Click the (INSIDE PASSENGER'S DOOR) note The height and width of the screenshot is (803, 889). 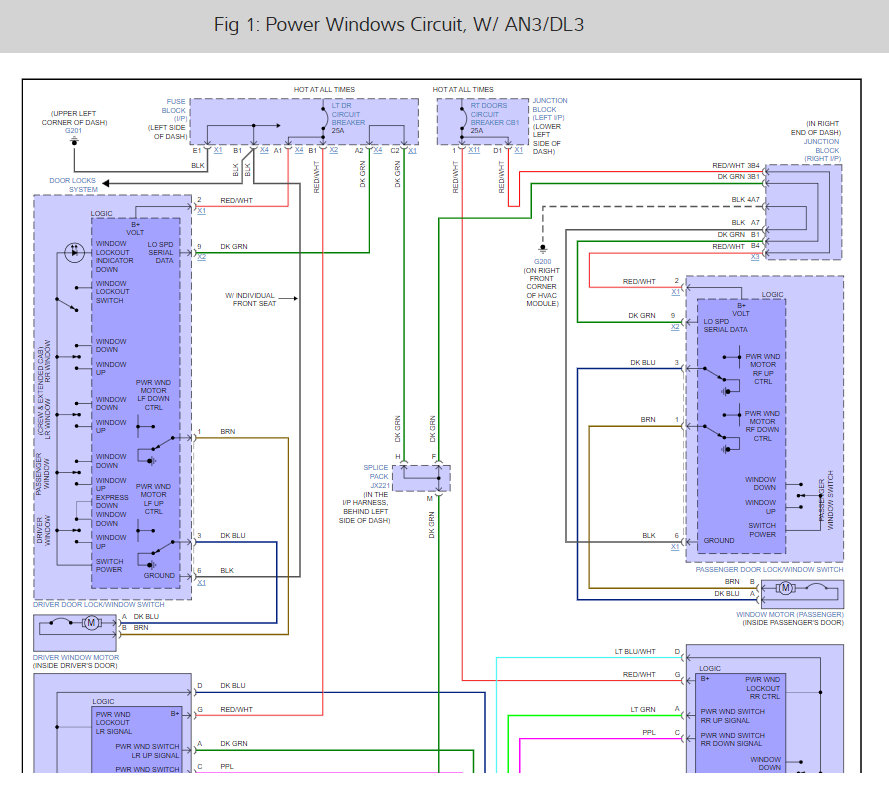click(793, 623)
